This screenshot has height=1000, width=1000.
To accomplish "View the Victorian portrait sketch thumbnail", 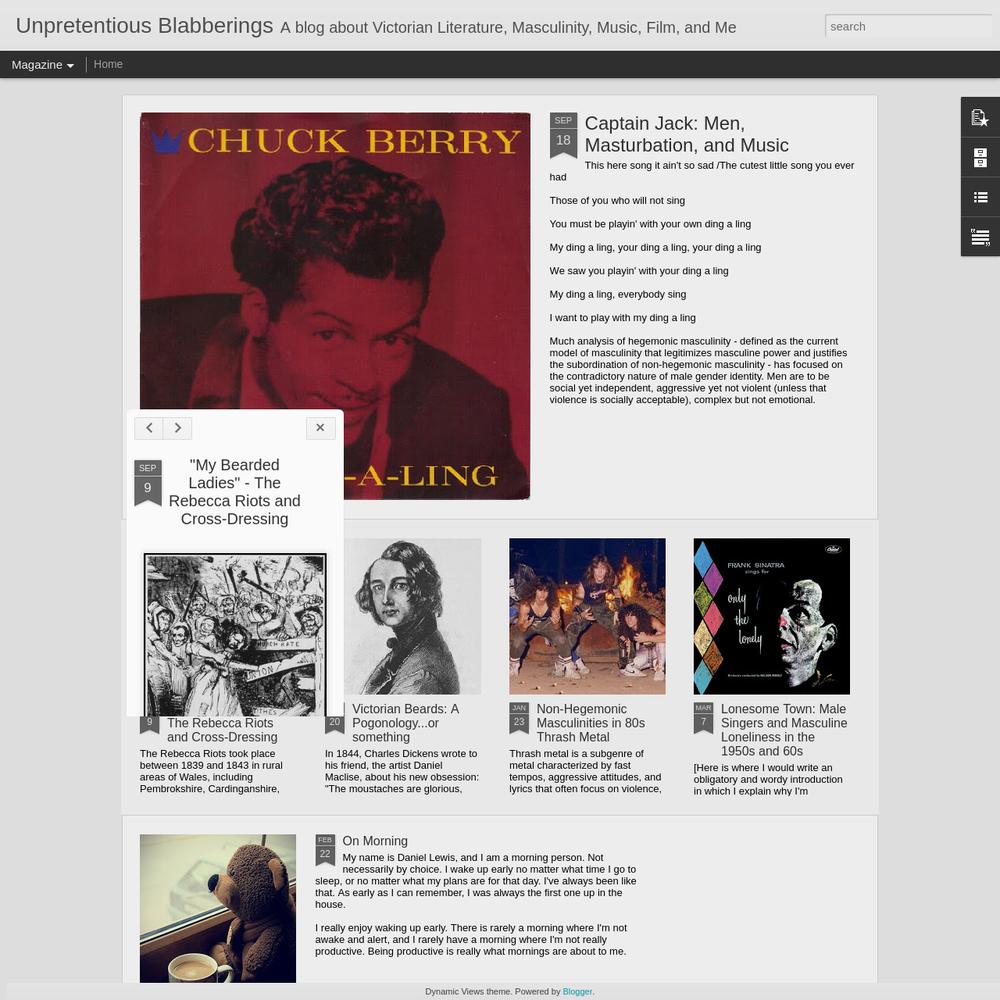I will [x=413, y=616].
